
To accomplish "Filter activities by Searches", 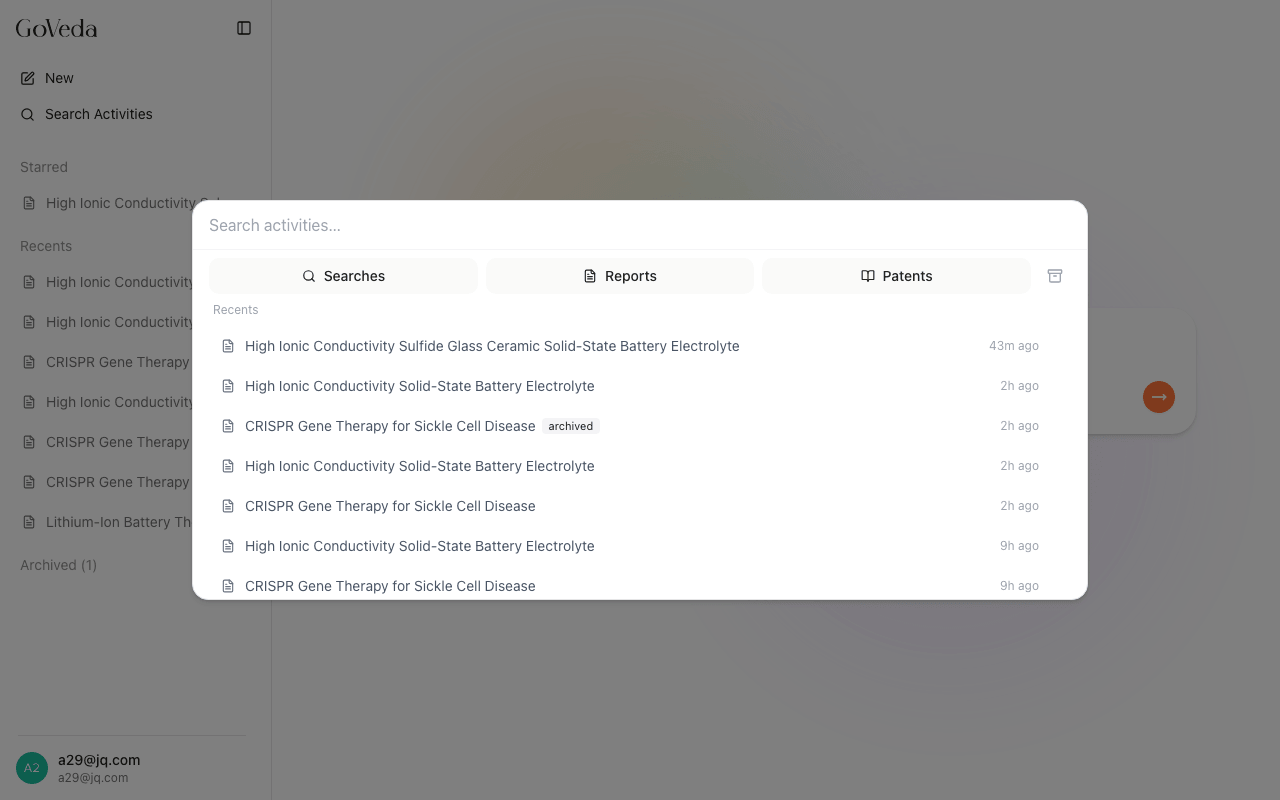I will [343, 276].
